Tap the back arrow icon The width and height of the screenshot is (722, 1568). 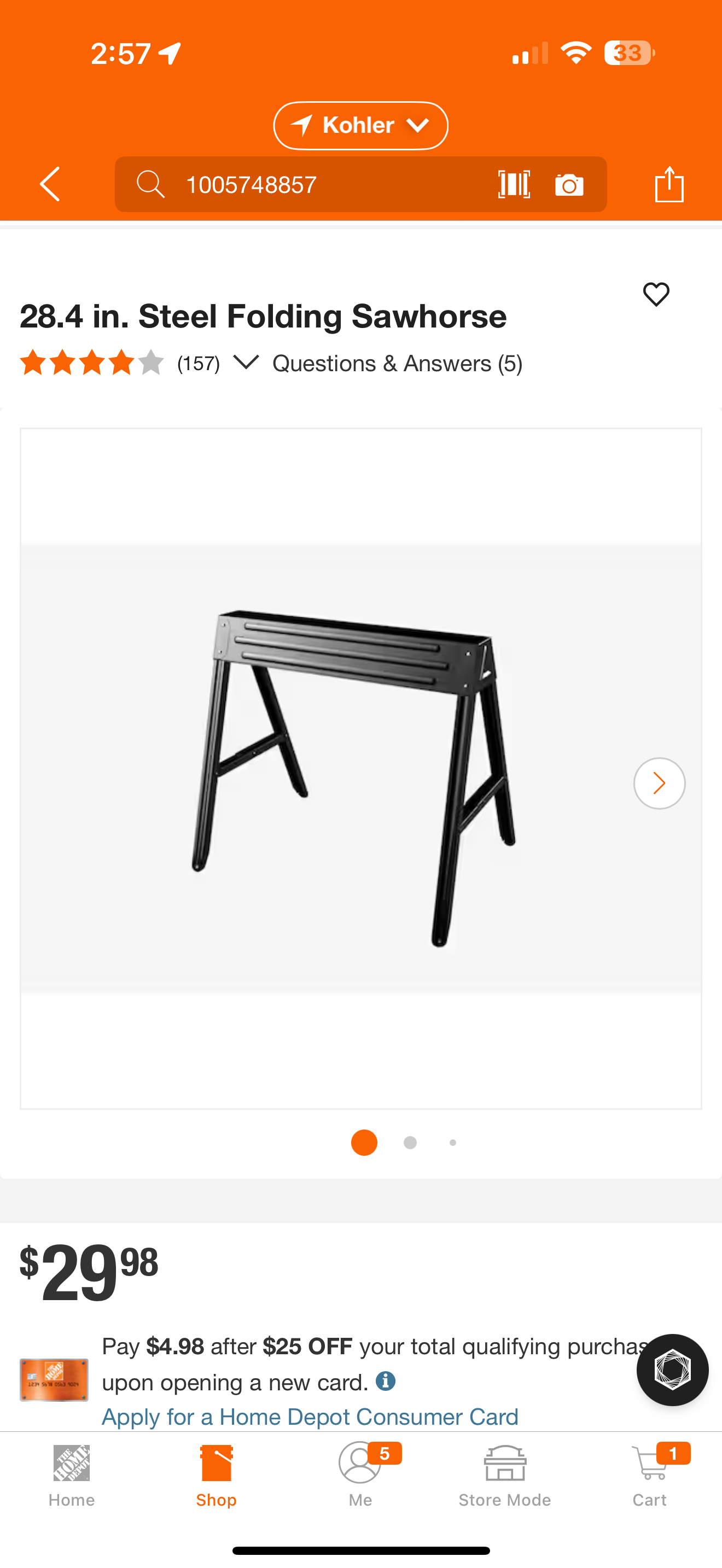(x=50, y=184)
